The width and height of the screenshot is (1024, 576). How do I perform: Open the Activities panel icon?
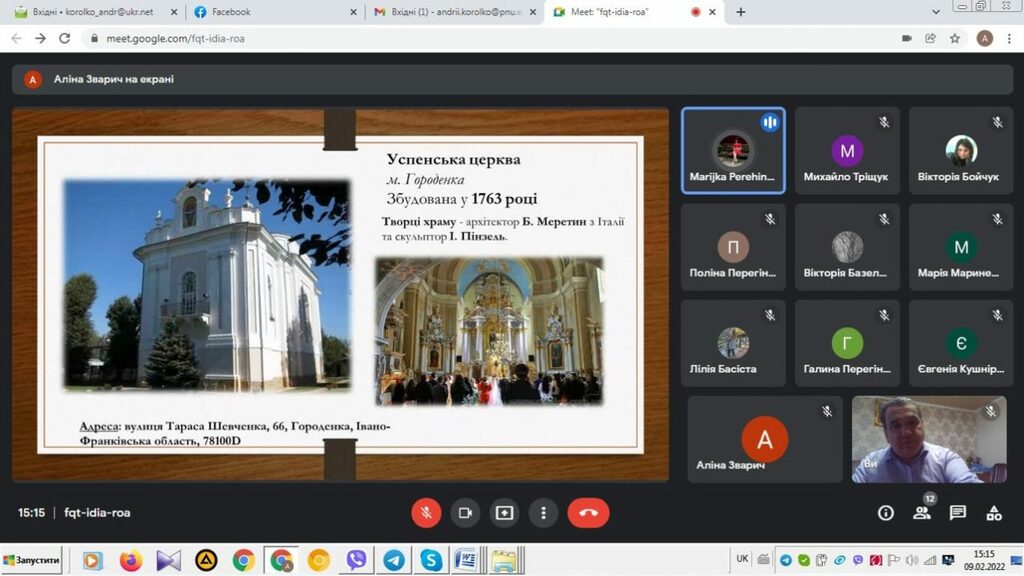tap(993, 513)
